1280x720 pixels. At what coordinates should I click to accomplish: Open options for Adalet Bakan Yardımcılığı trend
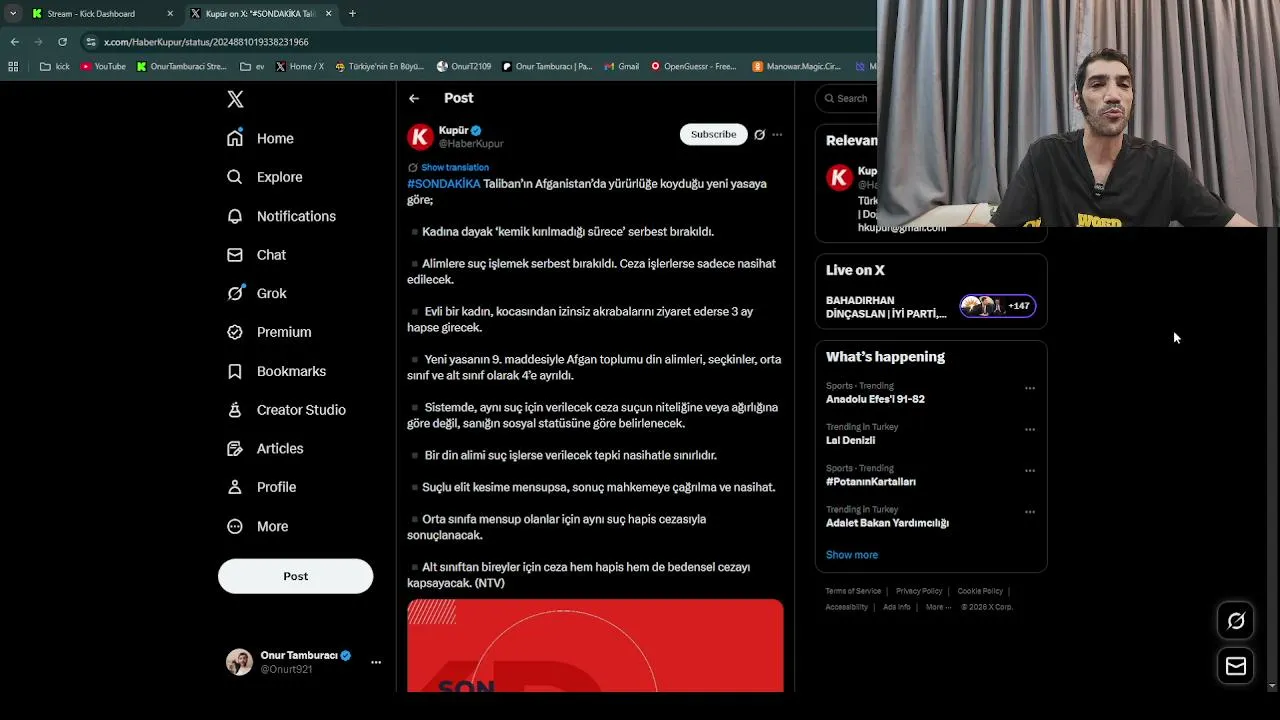click(1030, 512)
